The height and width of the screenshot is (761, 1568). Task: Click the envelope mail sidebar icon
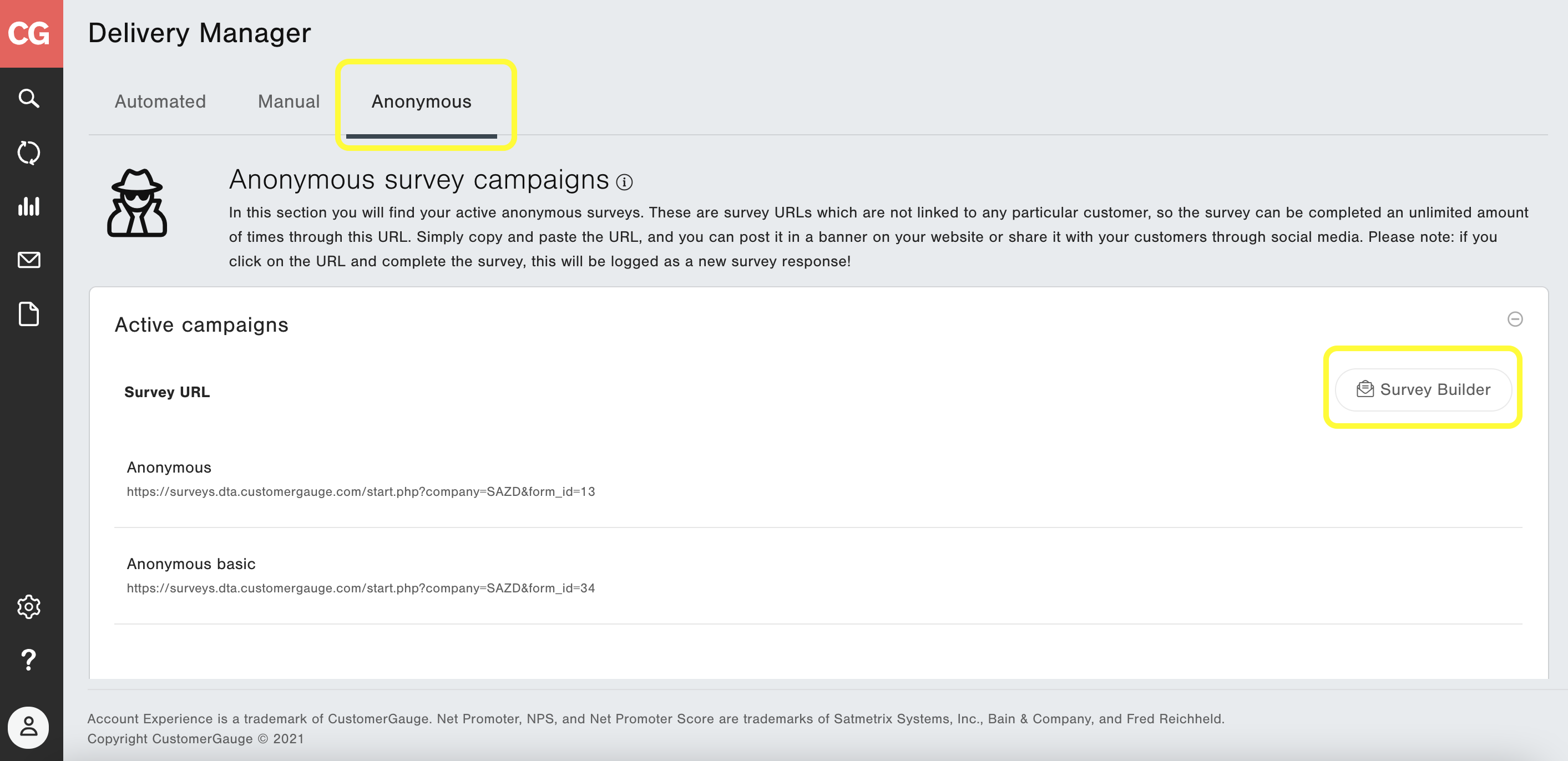[x=29, y=260]
